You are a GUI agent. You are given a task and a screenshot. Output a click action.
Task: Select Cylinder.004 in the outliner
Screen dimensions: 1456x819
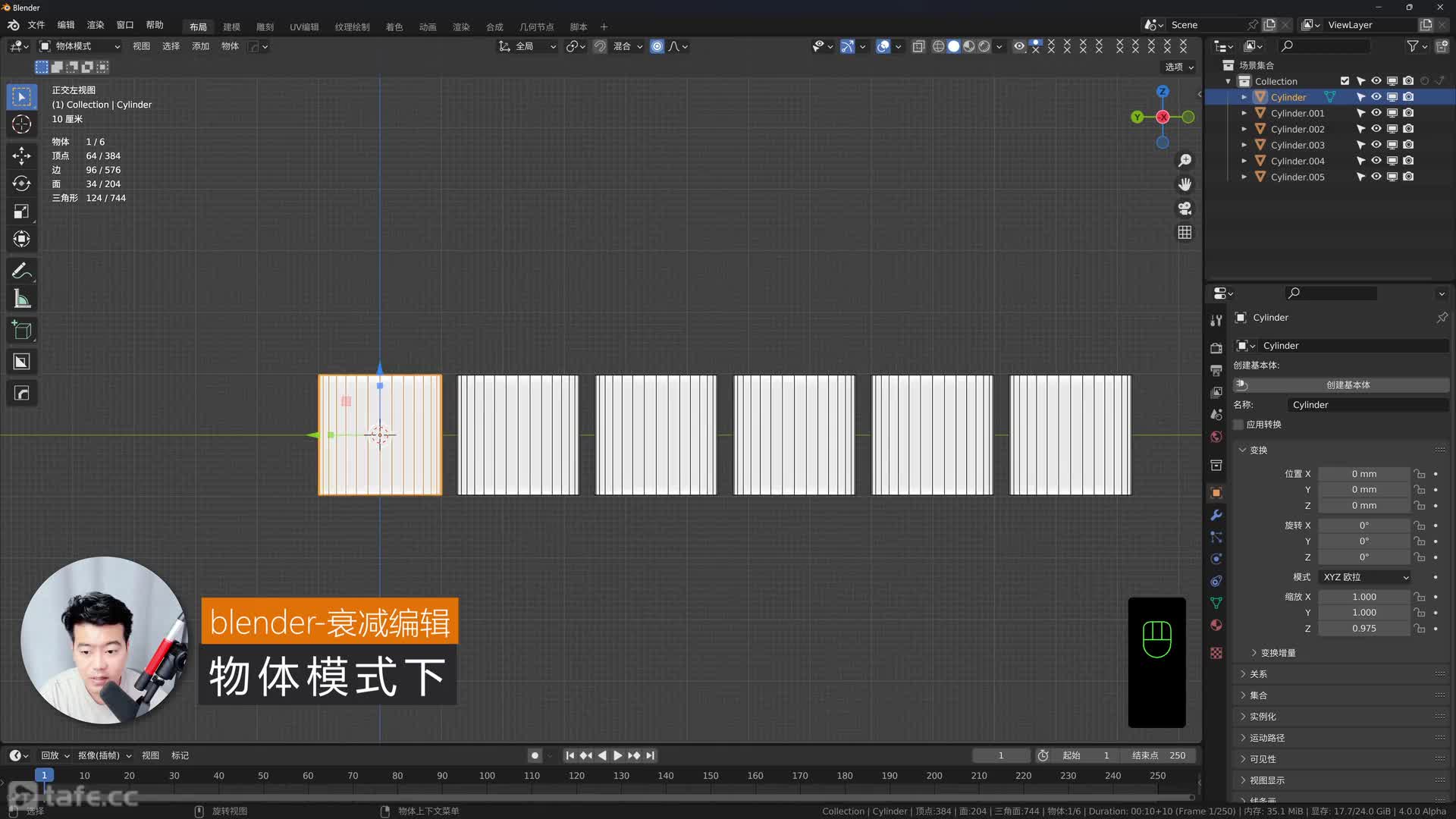click(1297, 161)
